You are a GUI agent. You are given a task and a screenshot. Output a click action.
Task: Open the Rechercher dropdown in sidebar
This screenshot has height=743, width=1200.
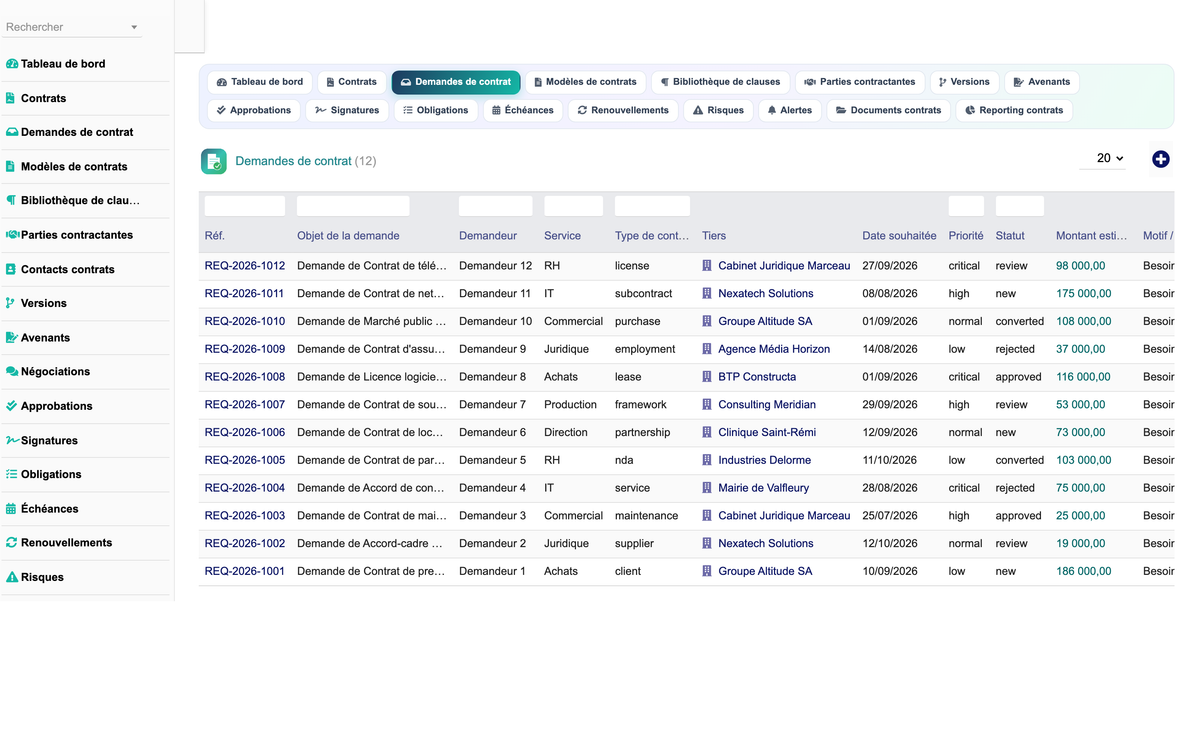click(x=70, y=27)
